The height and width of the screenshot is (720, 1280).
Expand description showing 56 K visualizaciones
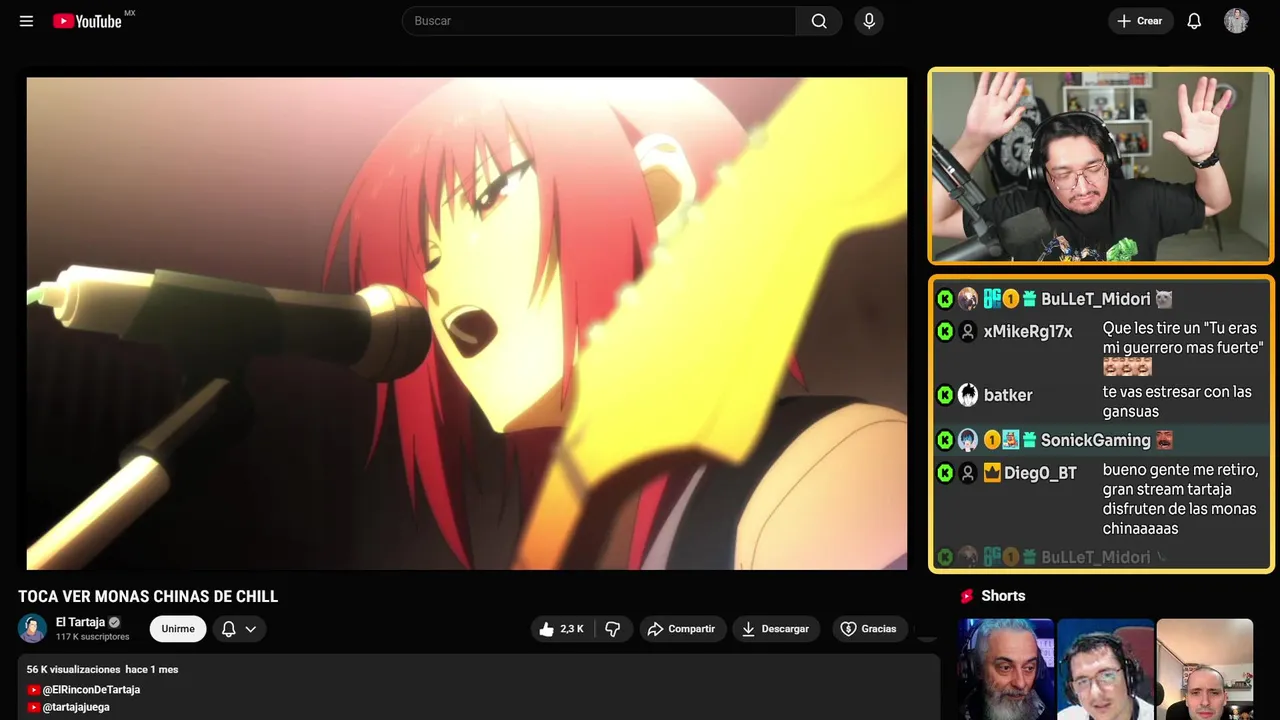pyautogui.click(x=479, y=687)
